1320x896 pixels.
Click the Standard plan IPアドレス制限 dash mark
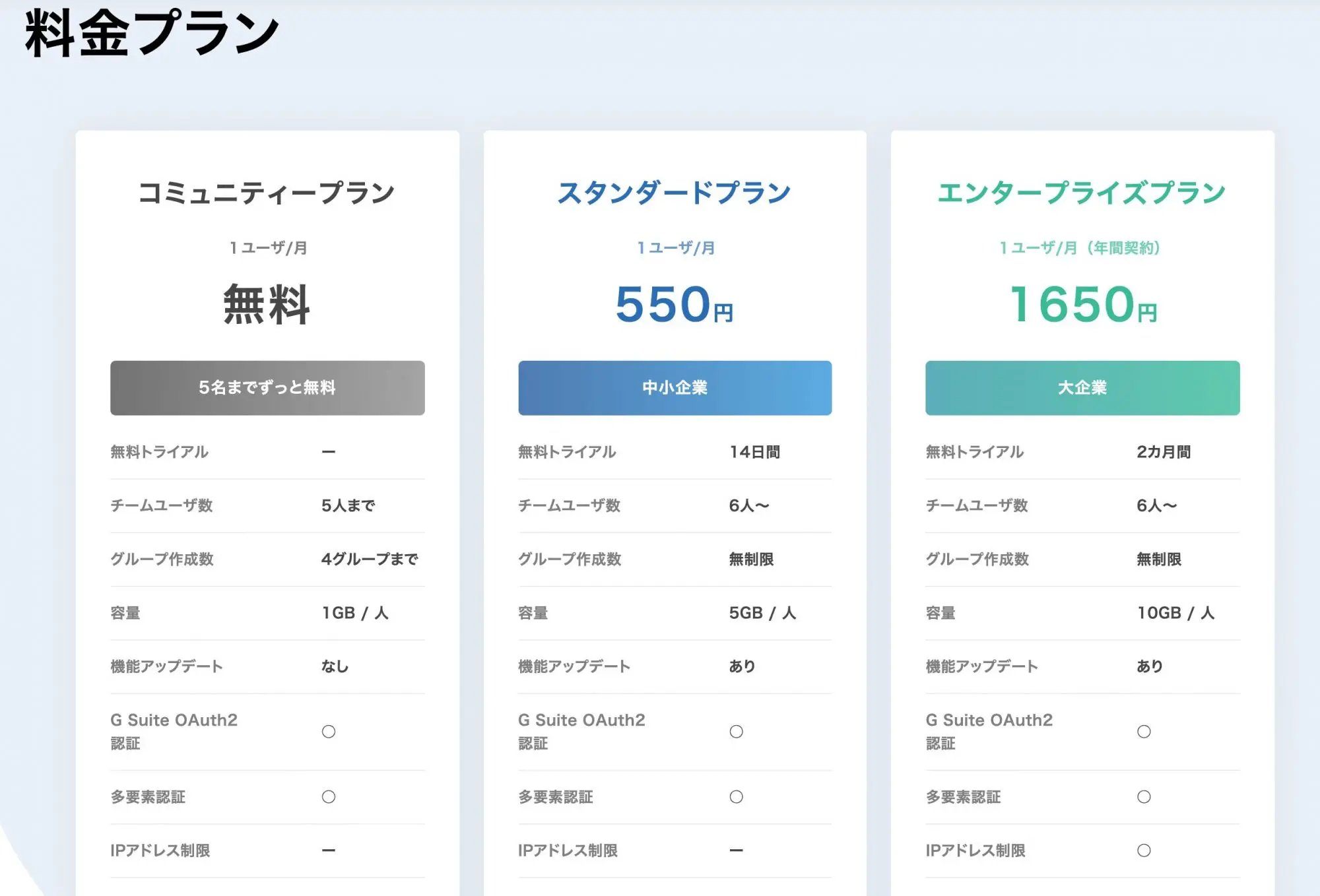pos(737,850)
